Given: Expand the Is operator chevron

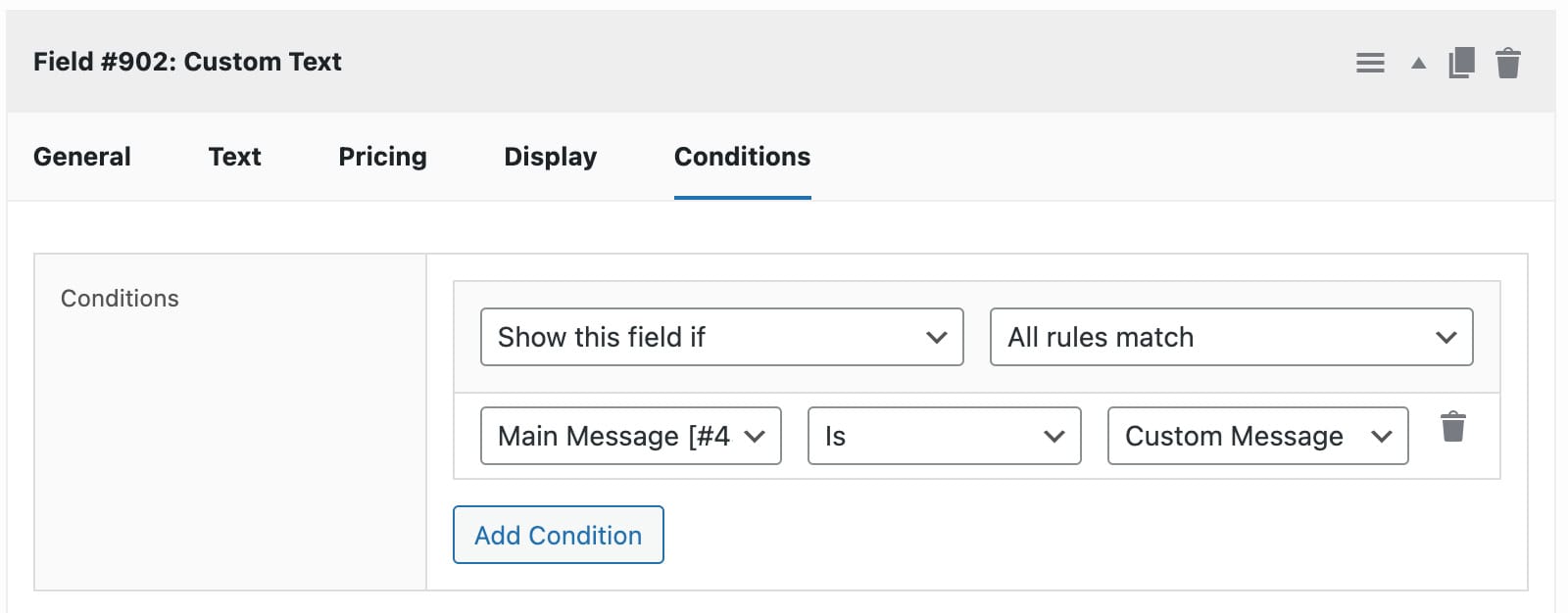Looking at the screenshot, I should [1053, 436].
